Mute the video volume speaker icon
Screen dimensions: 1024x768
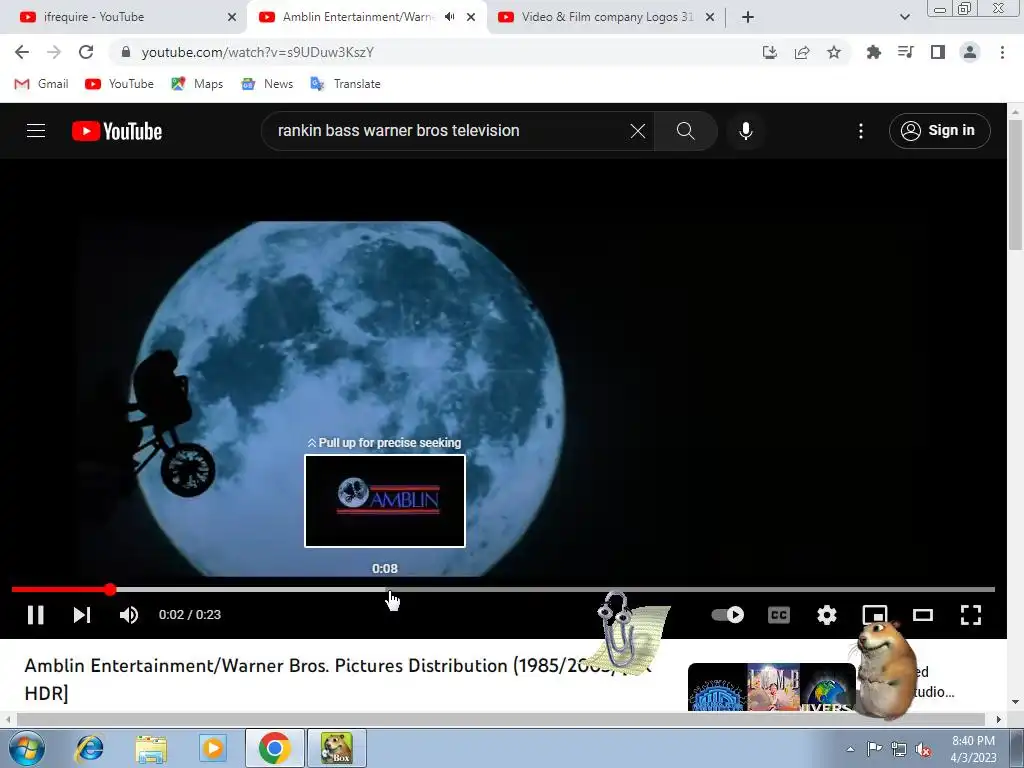tap(129, 615)
